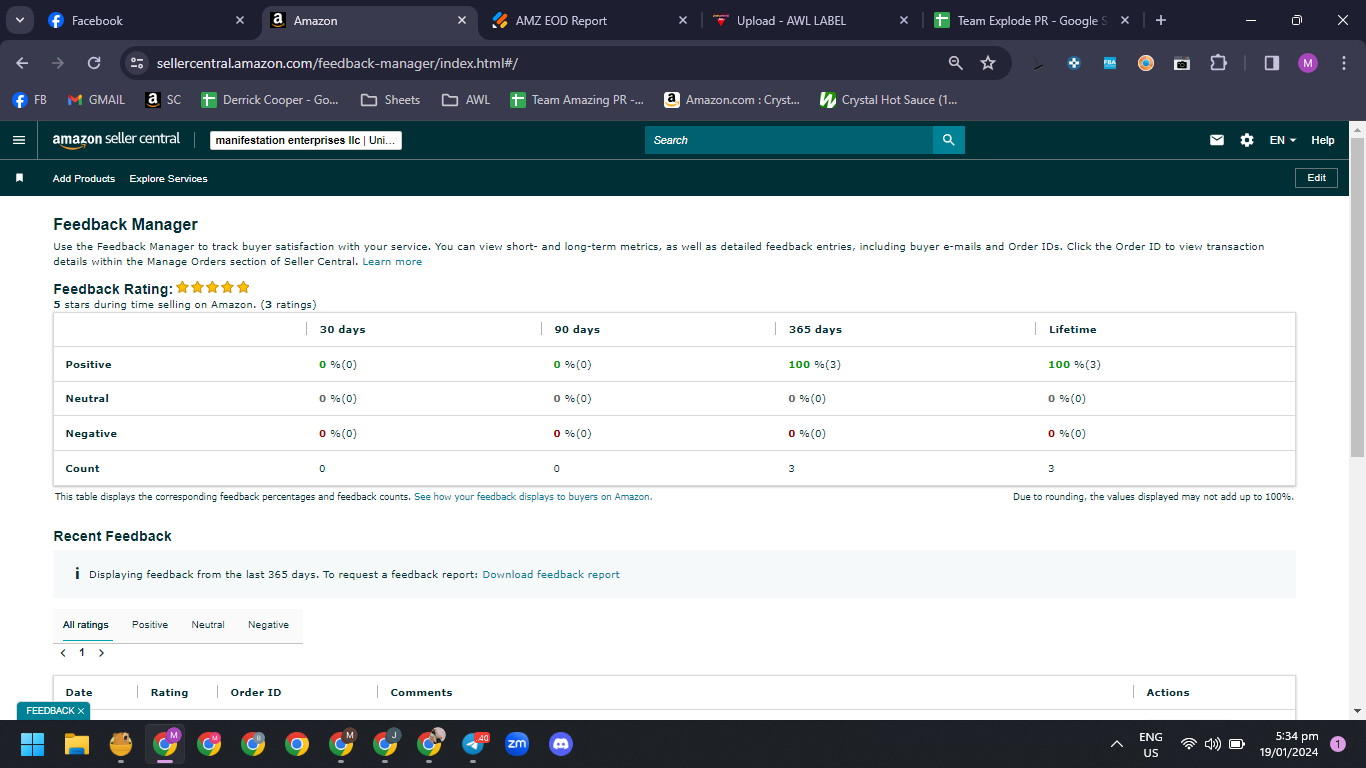Select the Positive feedback tab
This screenshot has height=768, width=1366.
[x=150, y=625]
